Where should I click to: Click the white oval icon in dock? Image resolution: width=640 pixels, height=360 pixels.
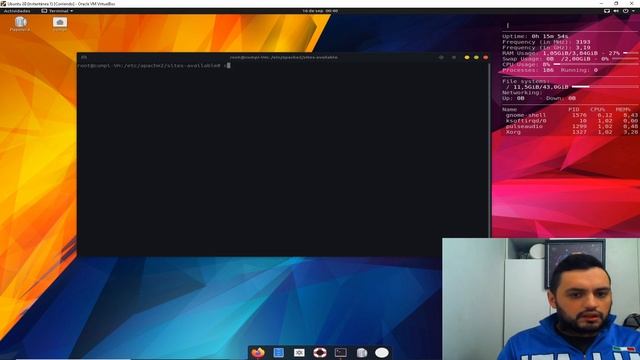[382, 352]
